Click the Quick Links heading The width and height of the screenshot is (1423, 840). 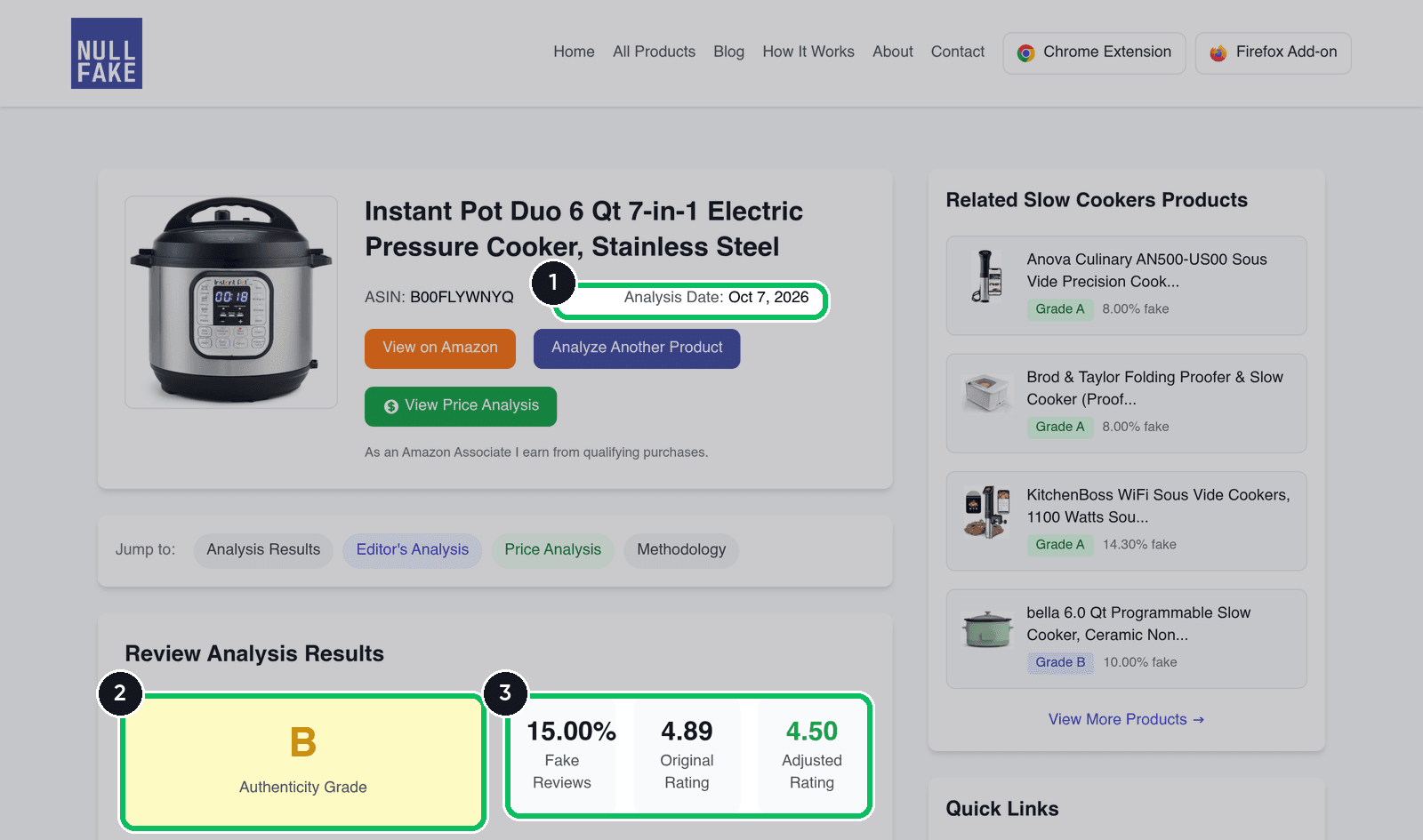click(x=1002, y=809)
